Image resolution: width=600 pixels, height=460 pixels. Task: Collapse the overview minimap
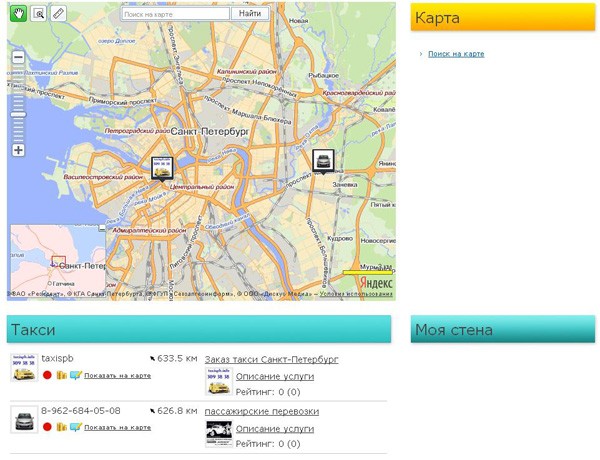tap(102, 228)
